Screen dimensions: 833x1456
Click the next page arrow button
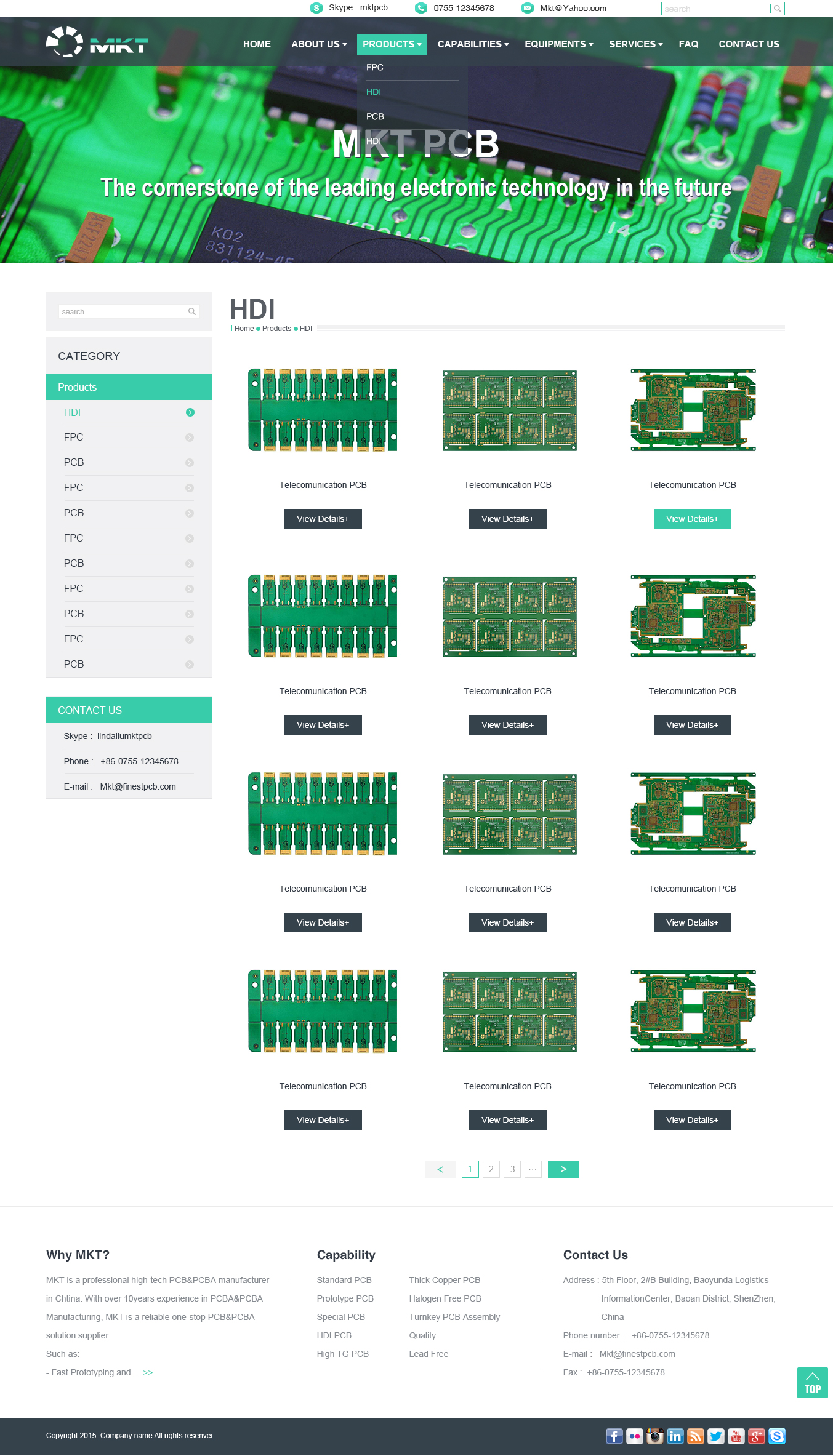[x=563, y=1169]
